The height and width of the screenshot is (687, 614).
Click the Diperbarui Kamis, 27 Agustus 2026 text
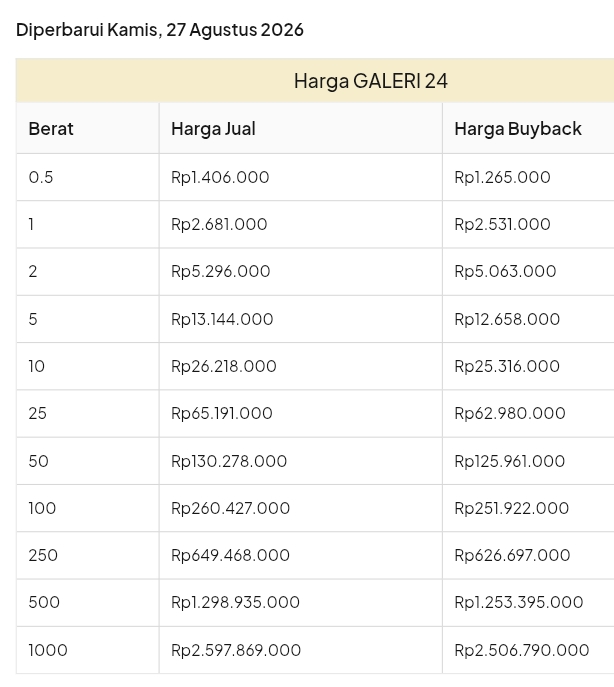coord(160,30)
